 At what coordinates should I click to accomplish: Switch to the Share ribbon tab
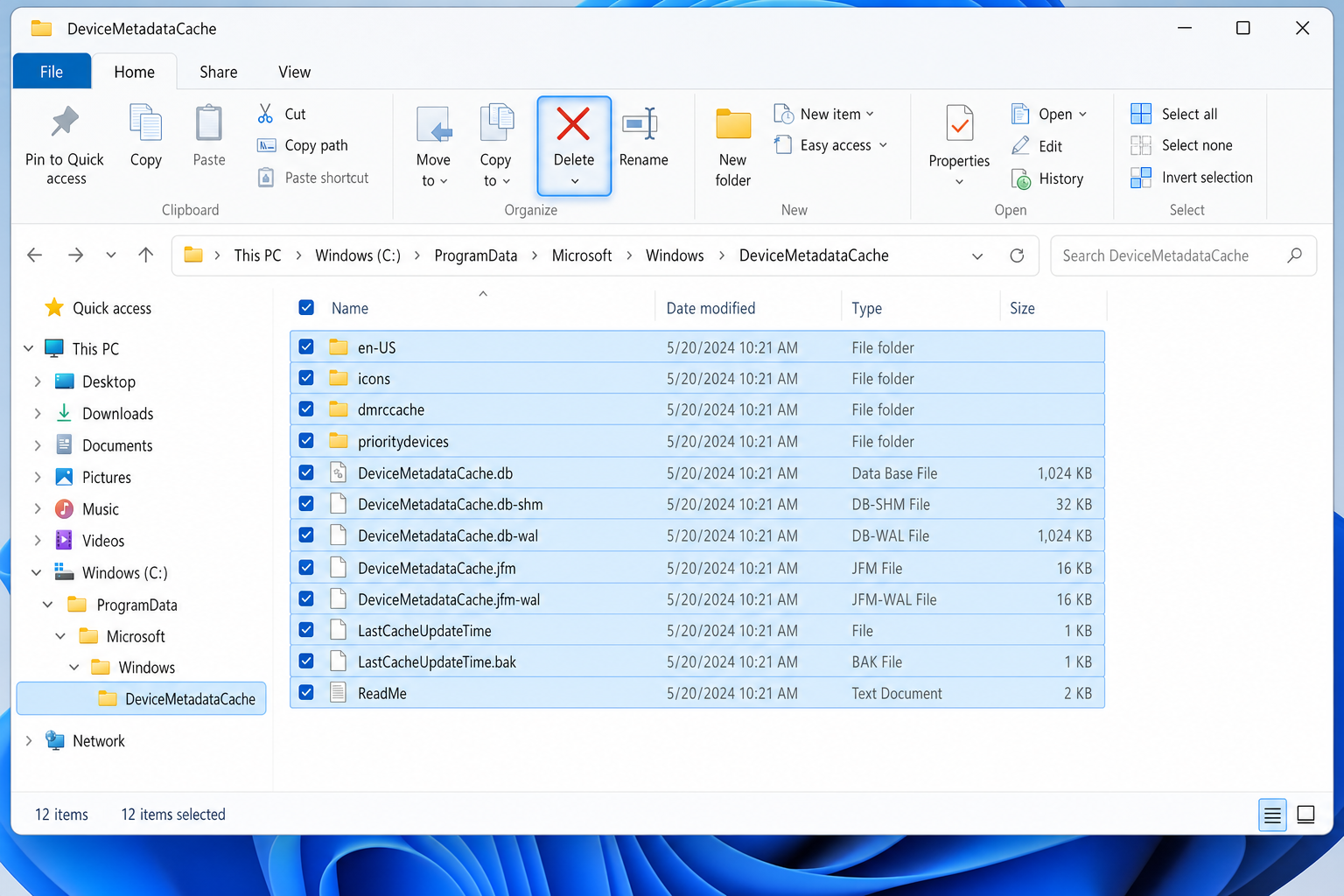(x=219, y=72)
